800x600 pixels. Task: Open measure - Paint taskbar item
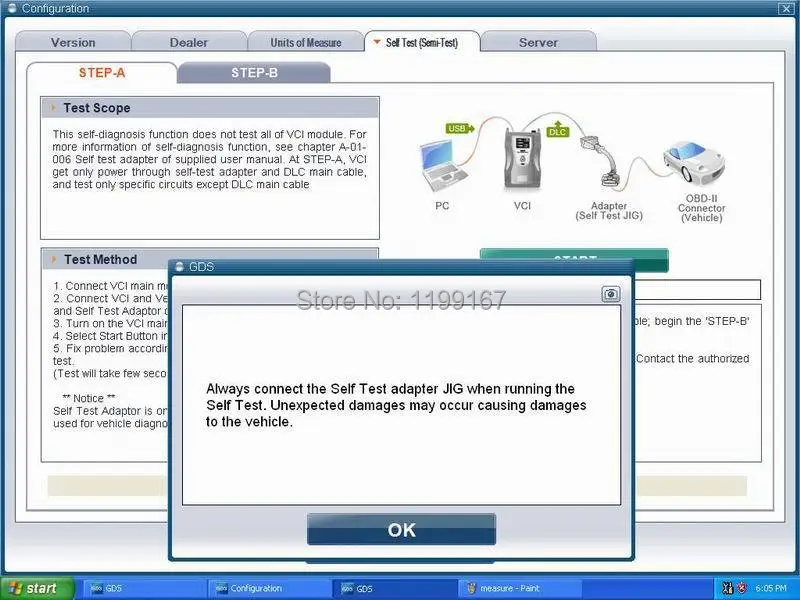click(x=519, y=588)
